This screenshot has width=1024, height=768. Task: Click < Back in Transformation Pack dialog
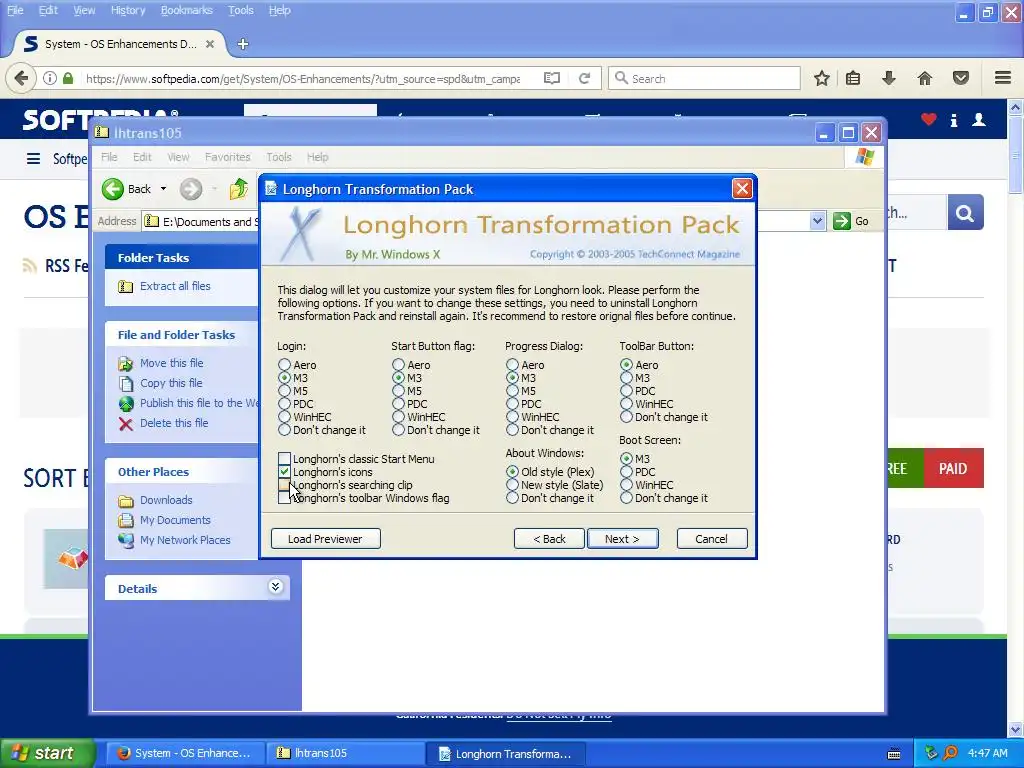click(x=549, y=539)
